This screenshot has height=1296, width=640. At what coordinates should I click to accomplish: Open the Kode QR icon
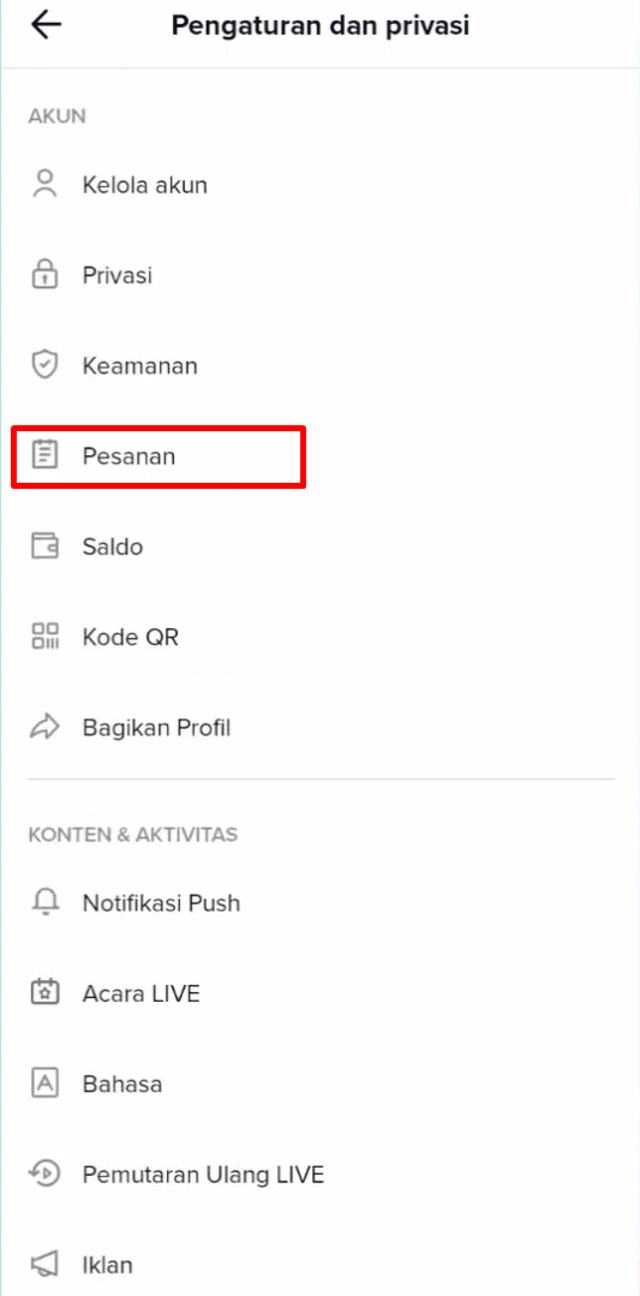[x=44, y=637]
